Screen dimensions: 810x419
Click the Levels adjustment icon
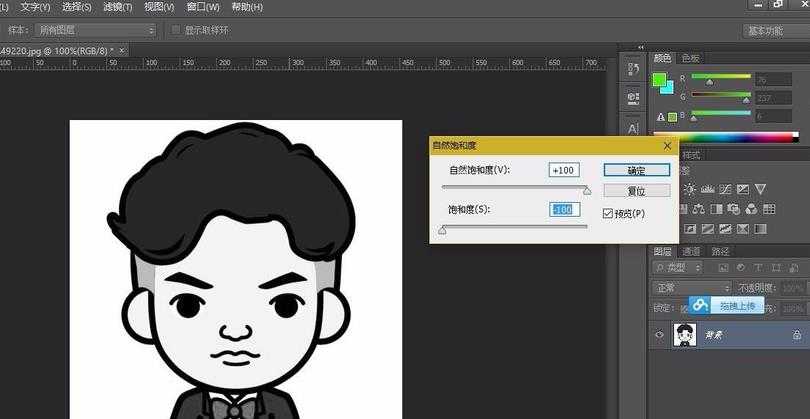pos(707,188)
